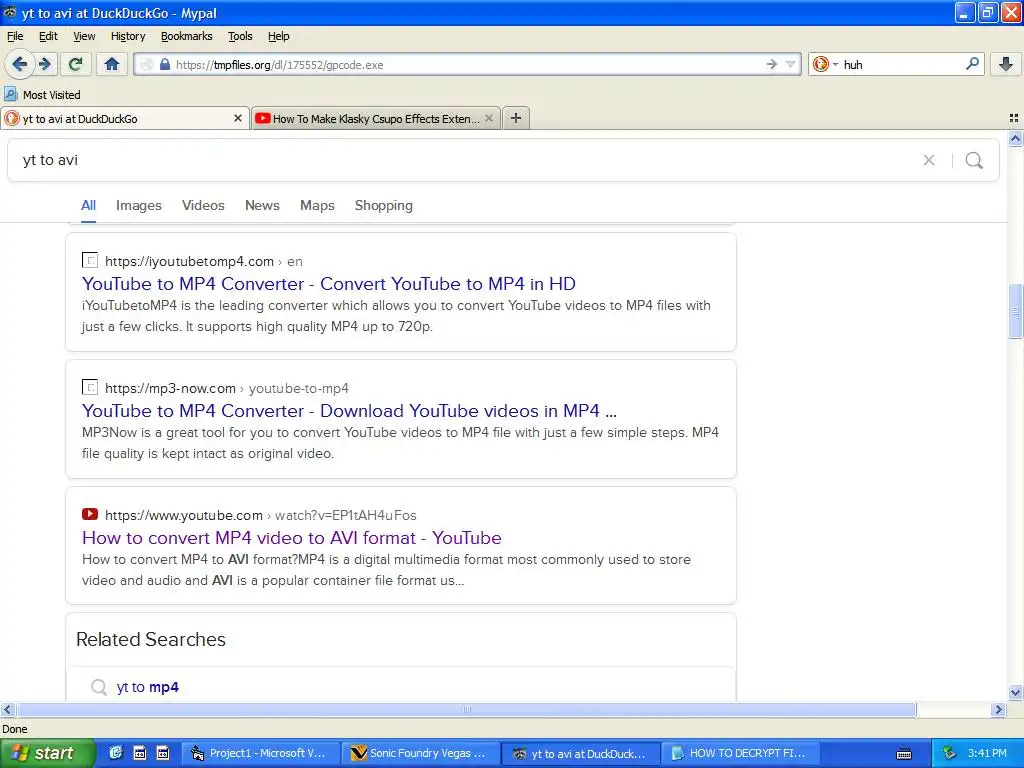Viewport: 1024px width, 768px height.
Task: Launch Internet Explorer from quick launch
Action: click(x=116, y=753)
